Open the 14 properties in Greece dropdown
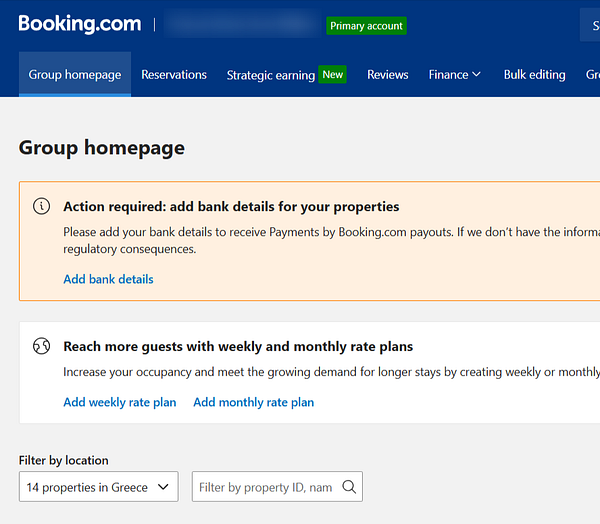Screen dimensions: 600x524 coord(99,486)
